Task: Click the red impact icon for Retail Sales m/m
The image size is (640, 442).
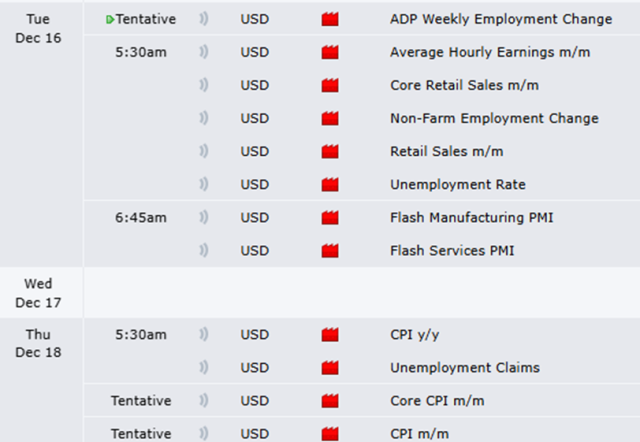Action: coord(331,151)
